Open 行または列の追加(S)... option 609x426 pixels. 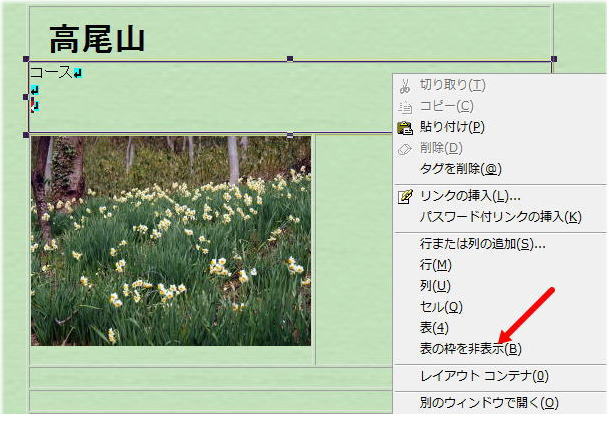point(482,244)
